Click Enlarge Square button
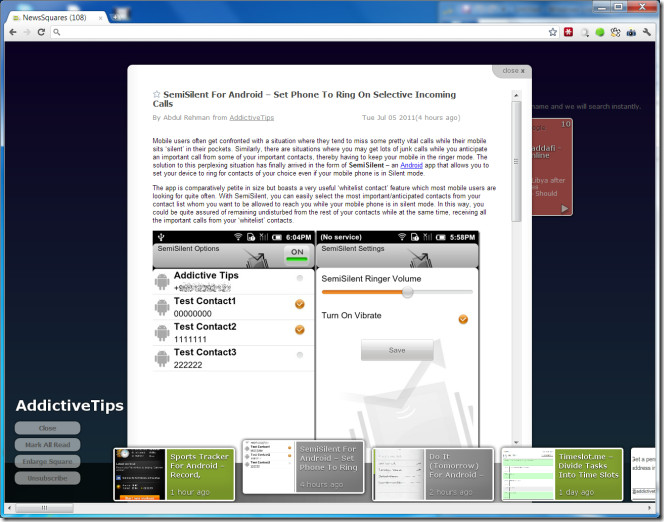 (x=47, y=461)
